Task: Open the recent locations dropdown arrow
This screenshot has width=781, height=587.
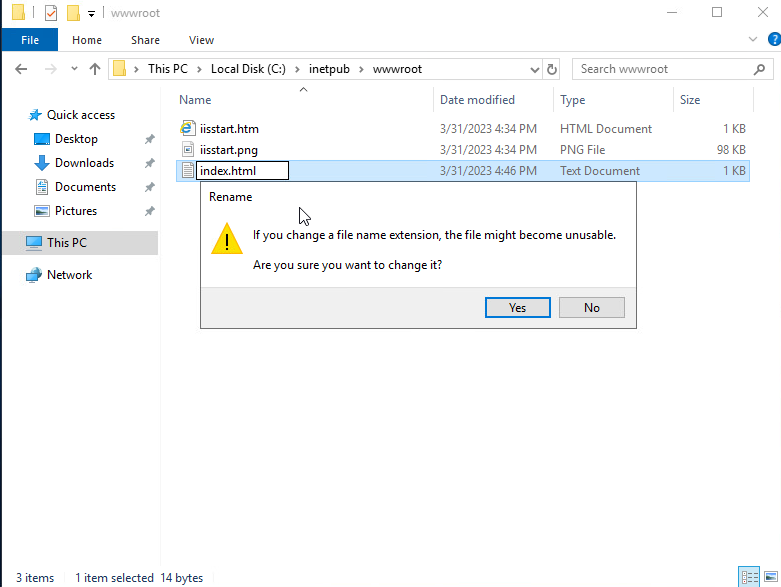Action: (74, 69)
